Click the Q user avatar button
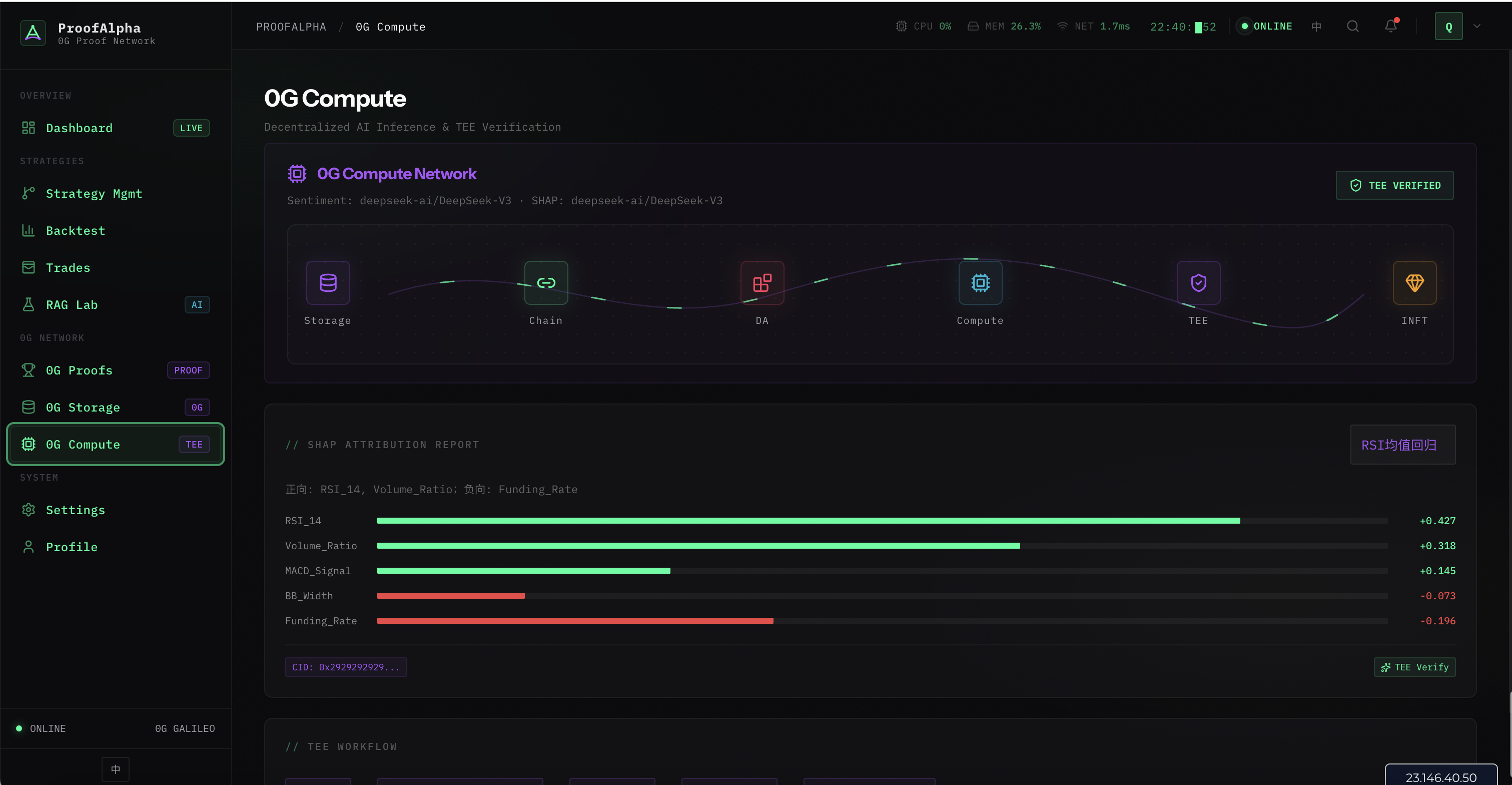 pyautogui.click(x=1448, y=27)
